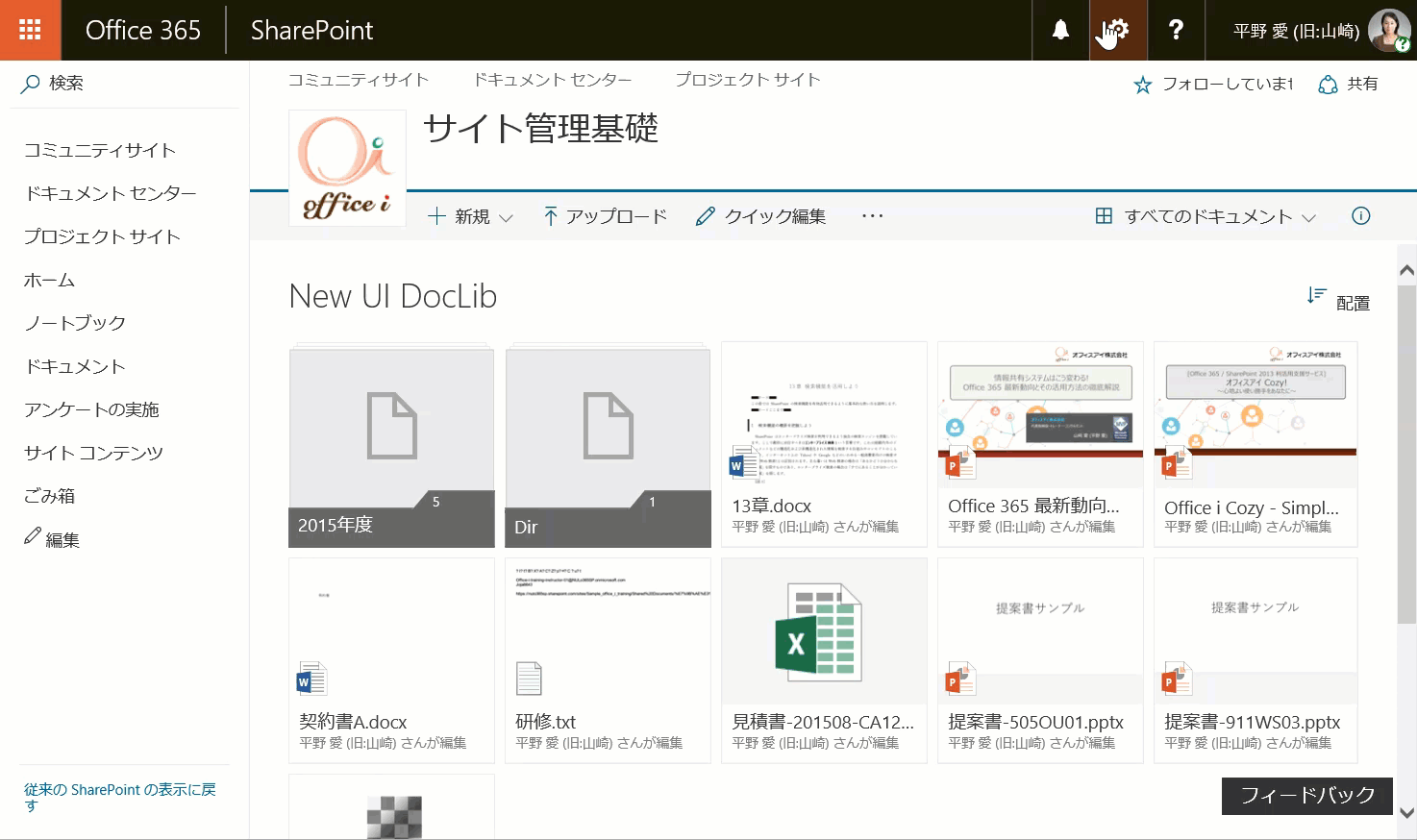The width and height of the screenshot is (1417, 840).
Task: Click PowerPoint icon on Office i Cozy
Action: pyautogui.click(x=1176, y=463)
